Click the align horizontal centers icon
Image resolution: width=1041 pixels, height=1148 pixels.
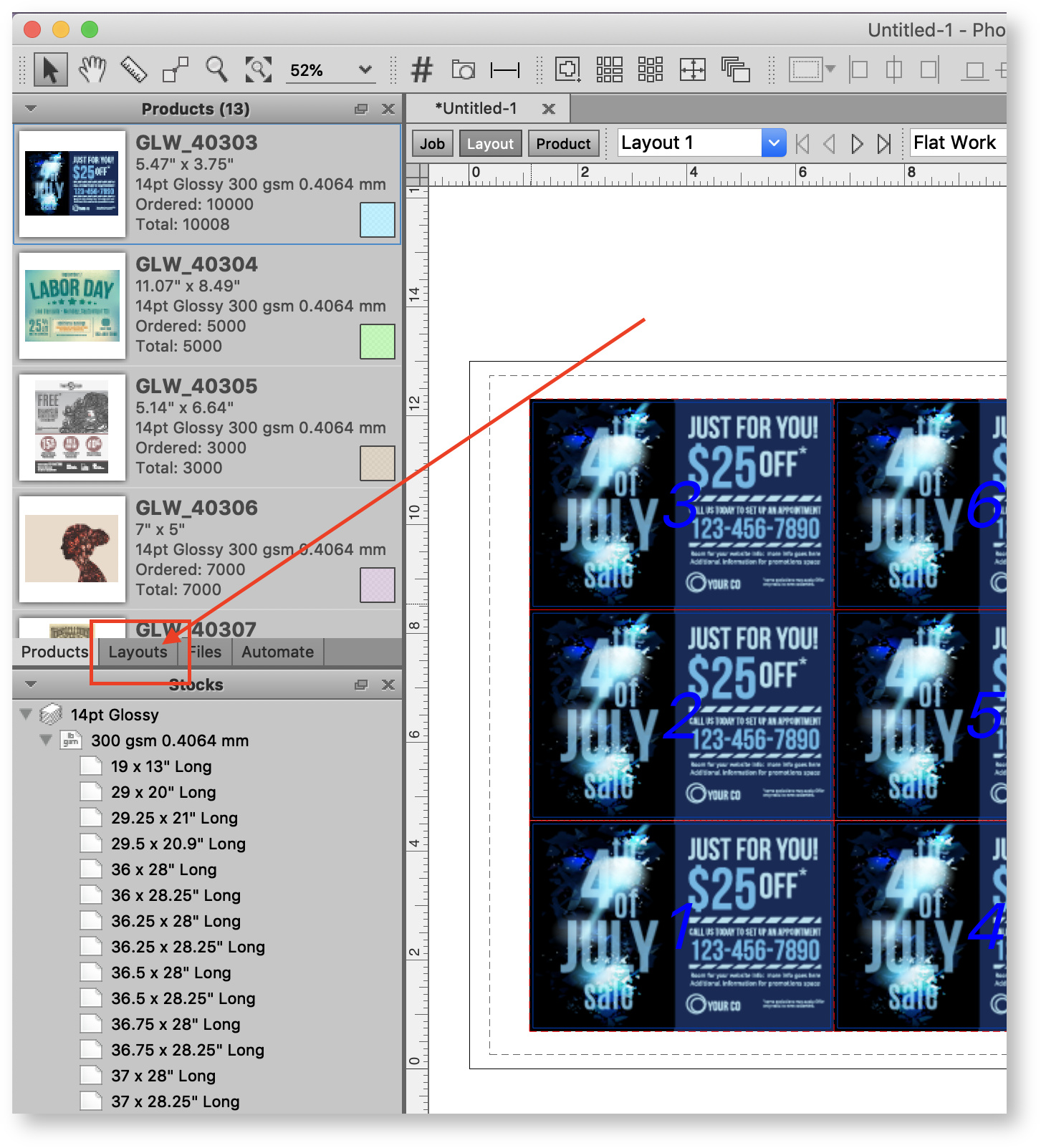[x=894, y=69]
